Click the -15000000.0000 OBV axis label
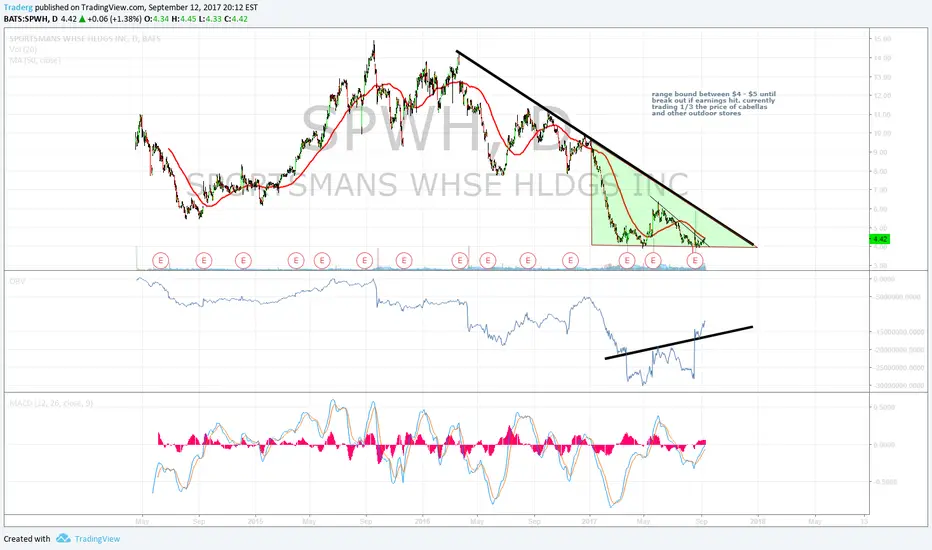Viewport: 932px width, 550px height. [x=899, y=332]
